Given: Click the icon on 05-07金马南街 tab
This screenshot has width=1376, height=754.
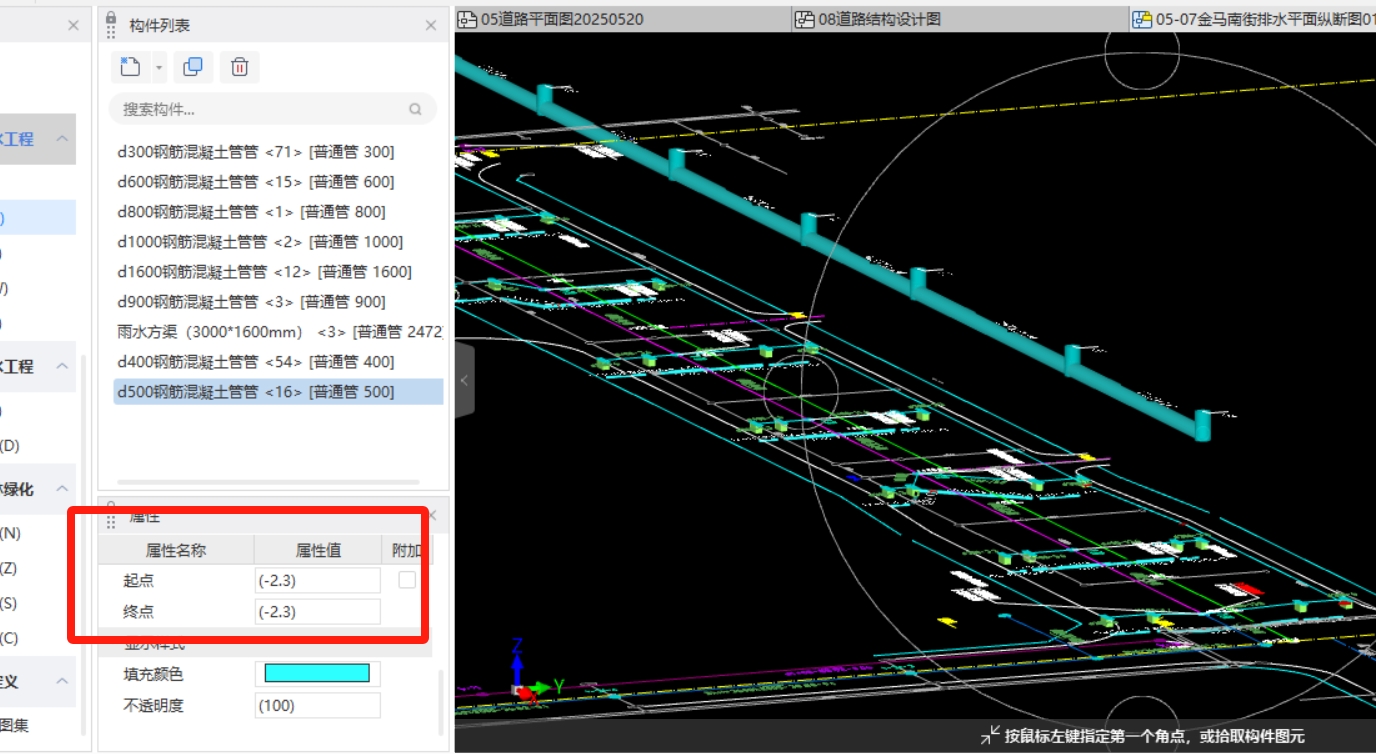Looking at the screenshot, I should pyautogui.click(x=1142, y=19).
